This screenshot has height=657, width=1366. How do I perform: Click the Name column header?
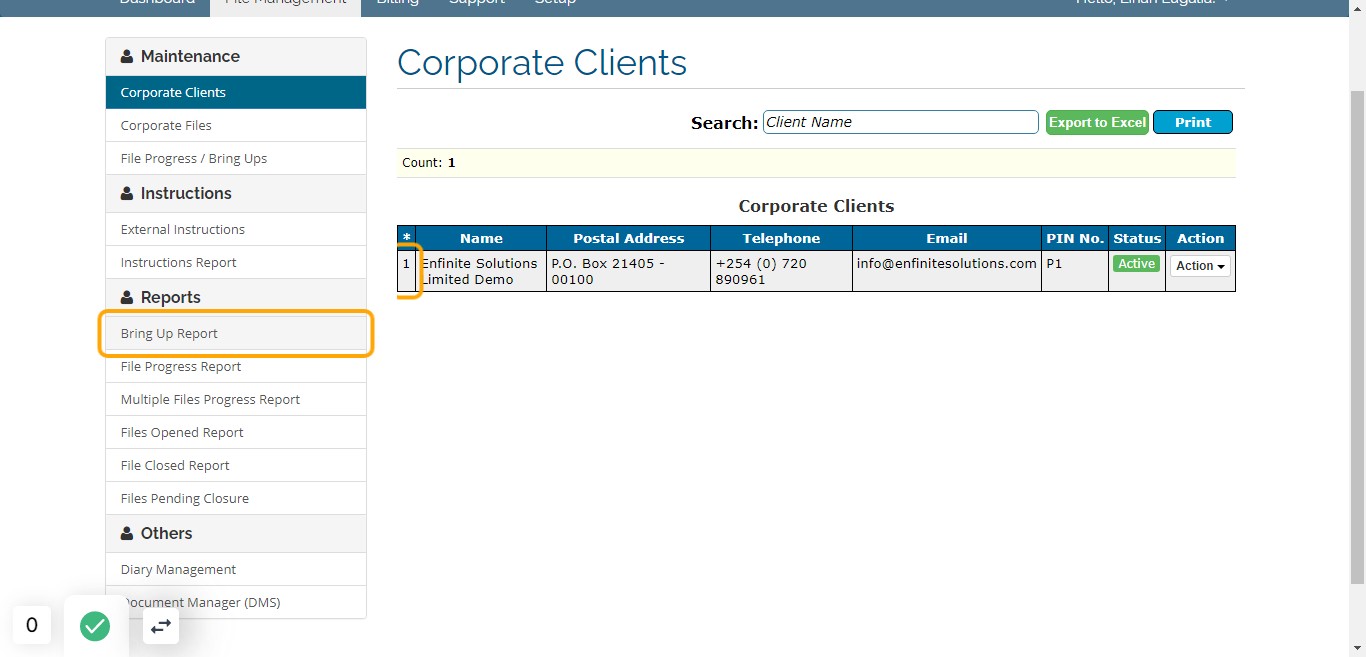[481, 238]
